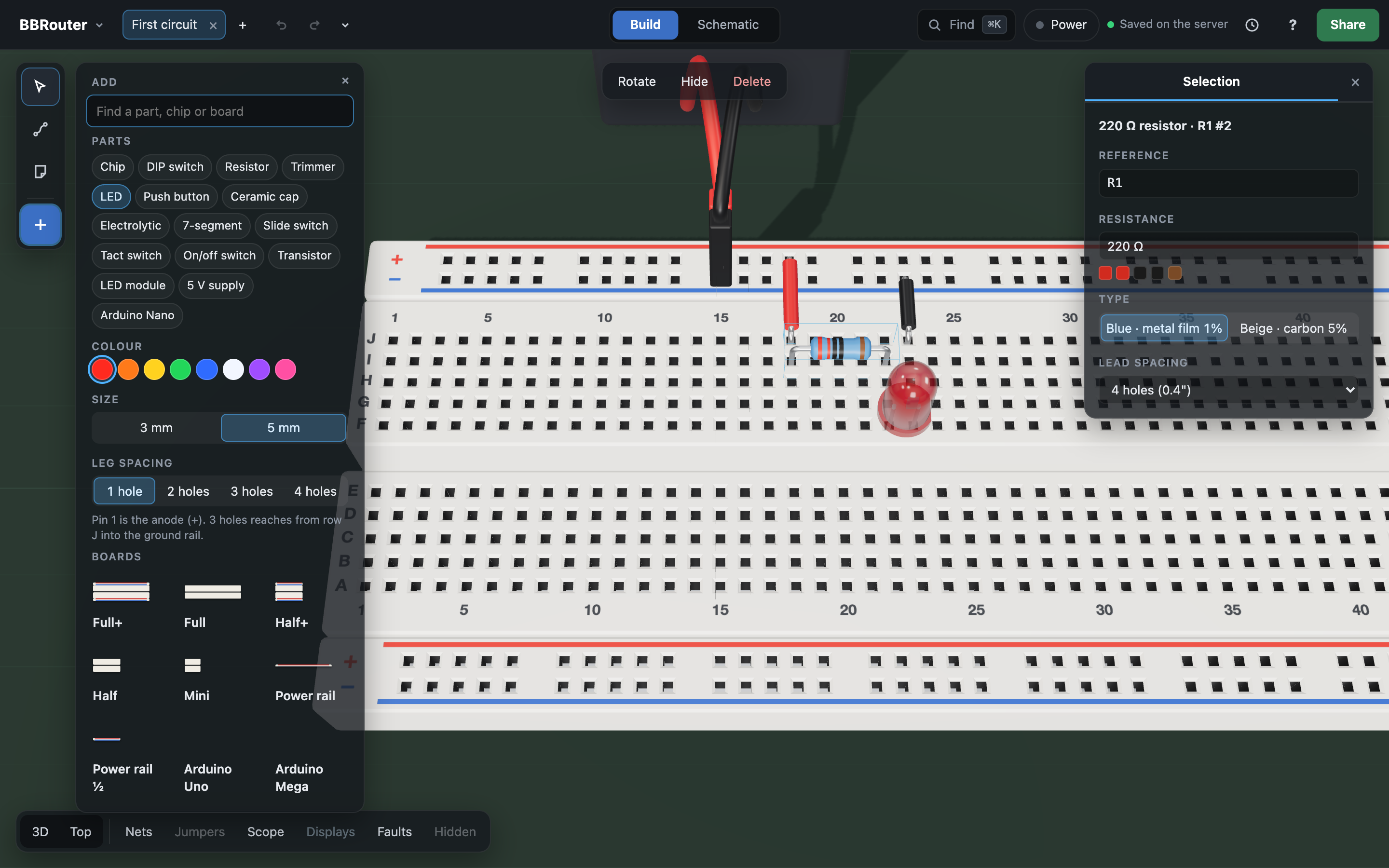Open the Find search box
This screenshot has height=868, width=1389.
pos(966,25)
